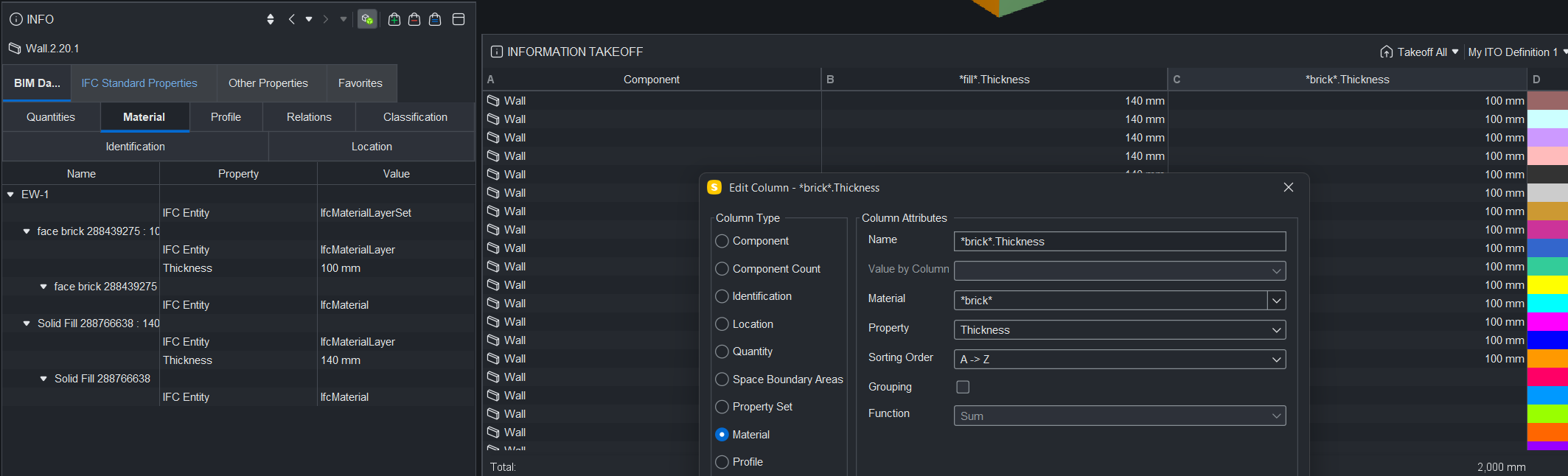
Task: Open the Sorting Order A -> Z dropdown
Action: 1120,359
